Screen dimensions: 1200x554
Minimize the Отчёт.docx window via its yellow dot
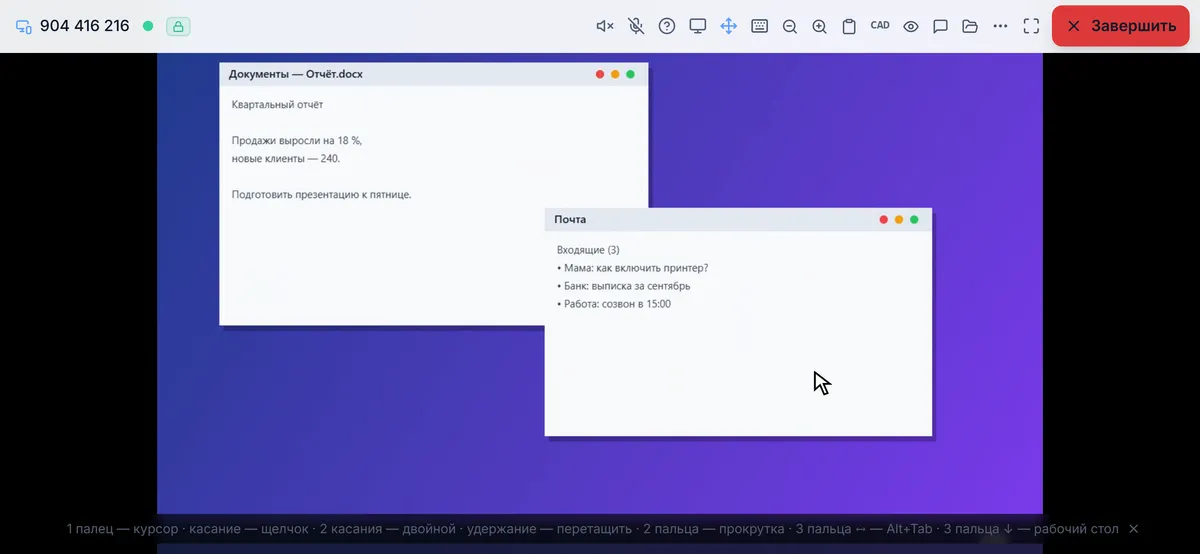point(615,74)
